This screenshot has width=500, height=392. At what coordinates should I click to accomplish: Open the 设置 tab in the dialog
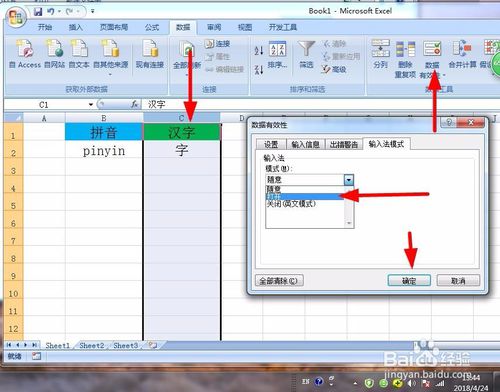[x=271, y=144]
